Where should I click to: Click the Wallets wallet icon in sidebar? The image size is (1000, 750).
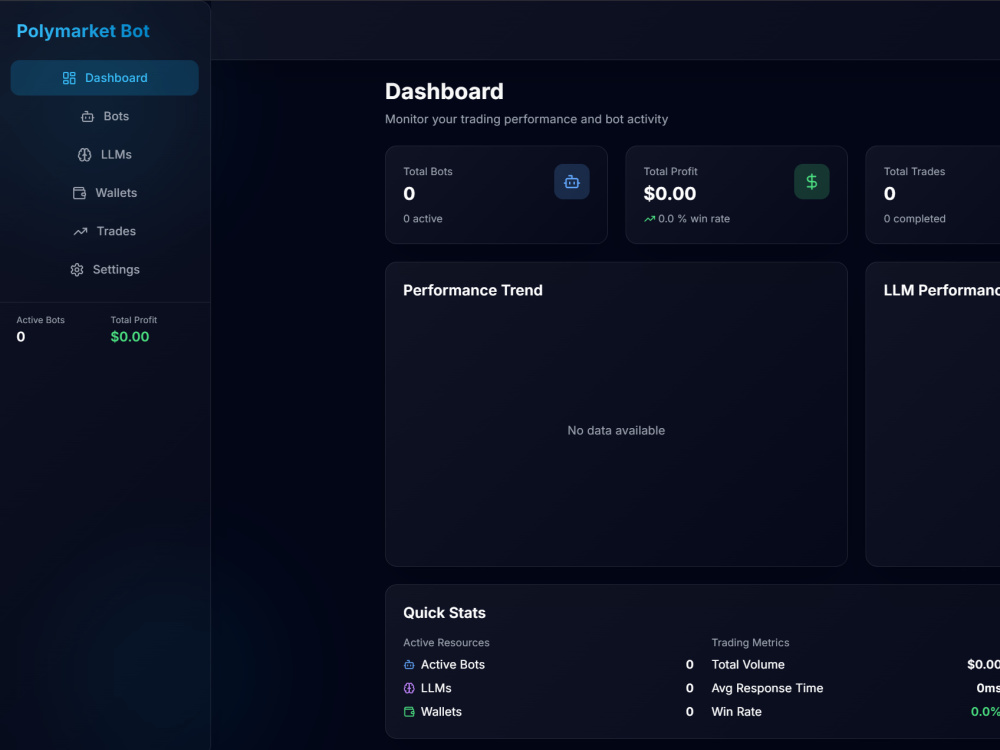[x=79, y=193]
